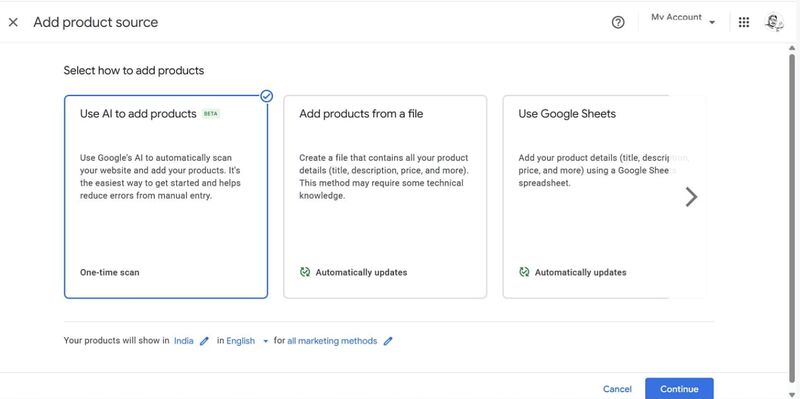Image resolution: width=800 pixels, height=399 pixels.
Task: Click 'Automatically updates' text on Sheets card
Action: pyautogui.click(x=581, y=272)
